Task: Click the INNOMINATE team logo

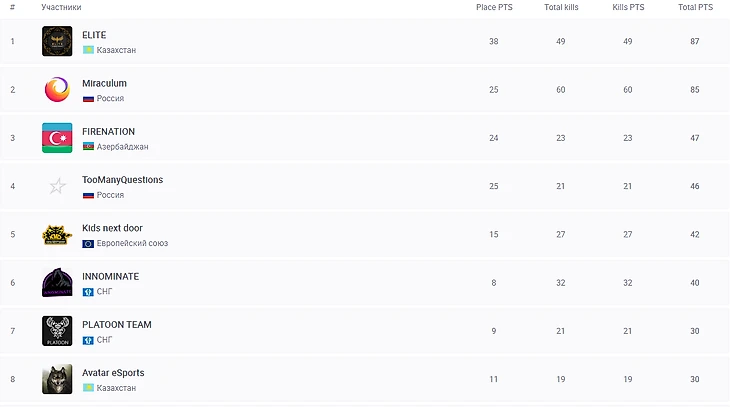Action: [x=57, y=283]
